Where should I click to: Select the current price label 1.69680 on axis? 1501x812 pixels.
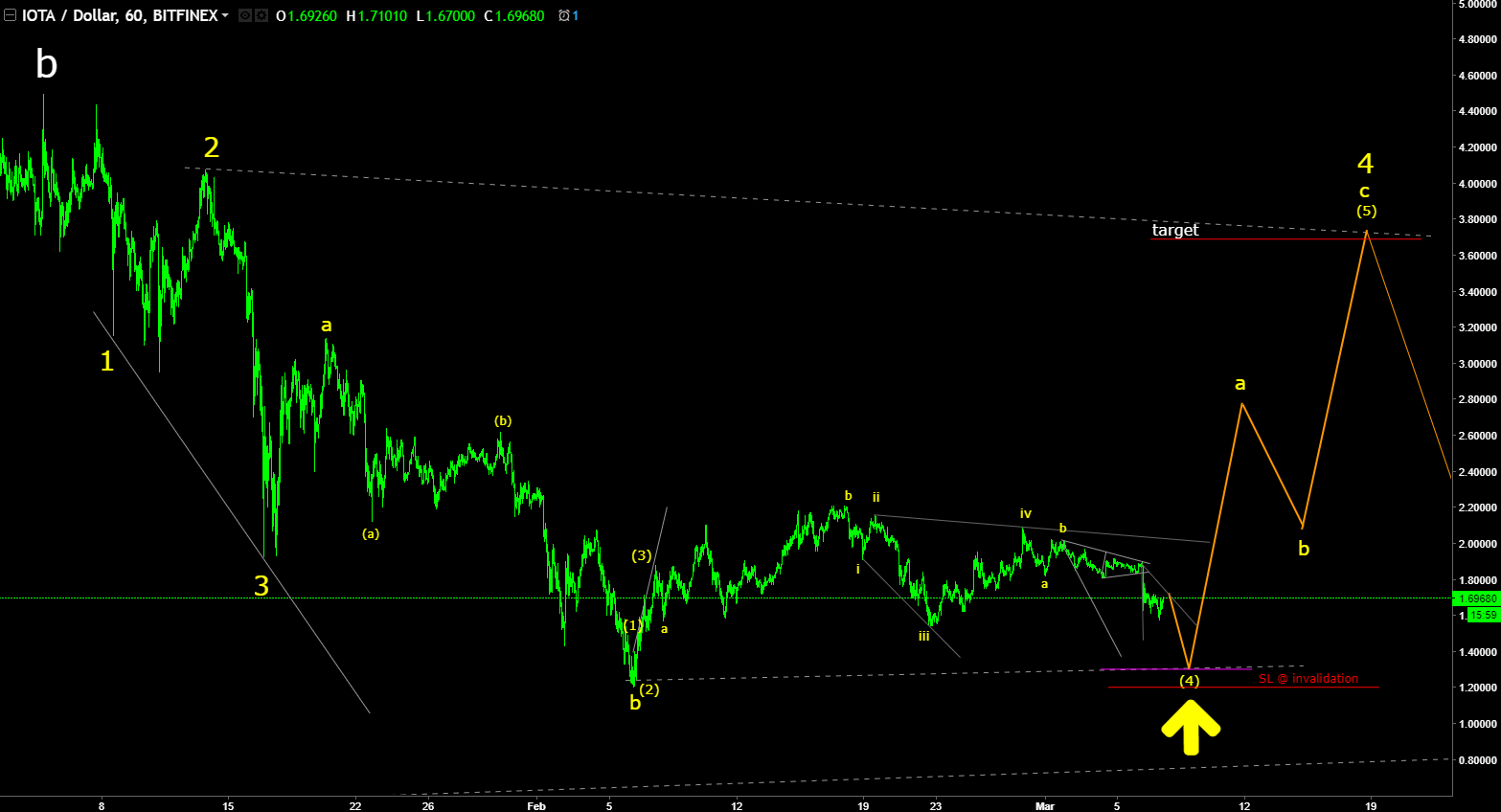[x=1476, y=598]
